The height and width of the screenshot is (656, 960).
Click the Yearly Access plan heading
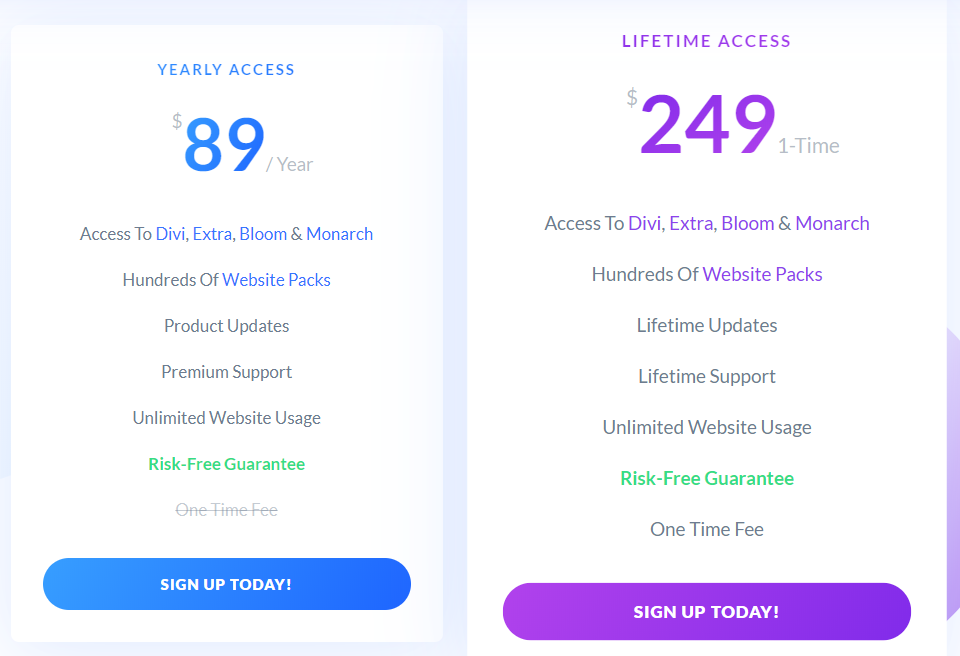(226, 70)
